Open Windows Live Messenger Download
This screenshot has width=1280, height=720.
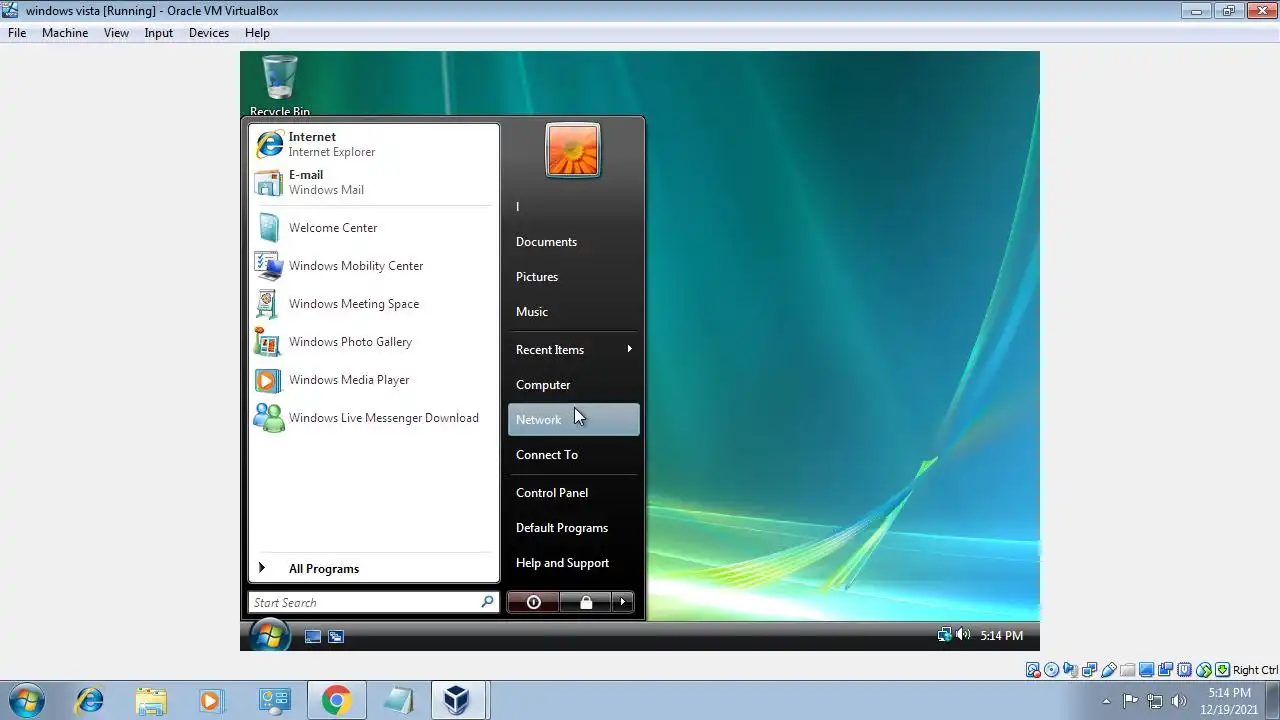click(373, 418)
